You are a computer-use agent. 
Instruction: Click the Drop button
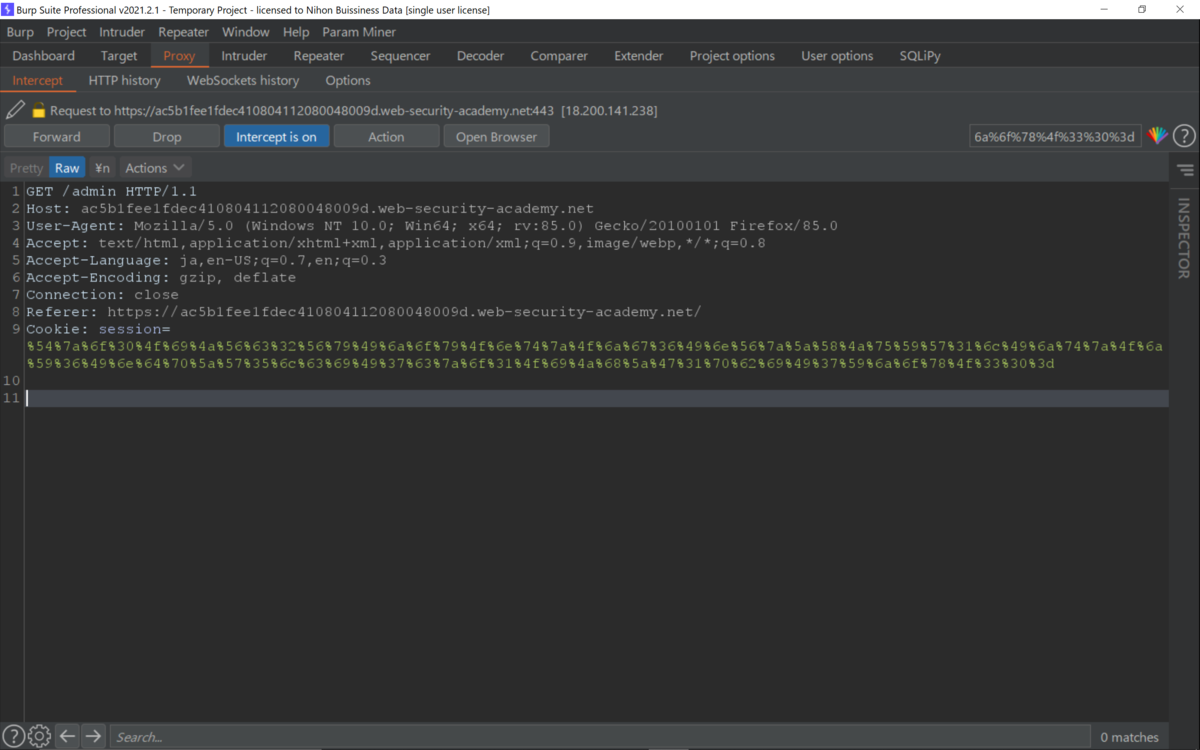[167, 137]
